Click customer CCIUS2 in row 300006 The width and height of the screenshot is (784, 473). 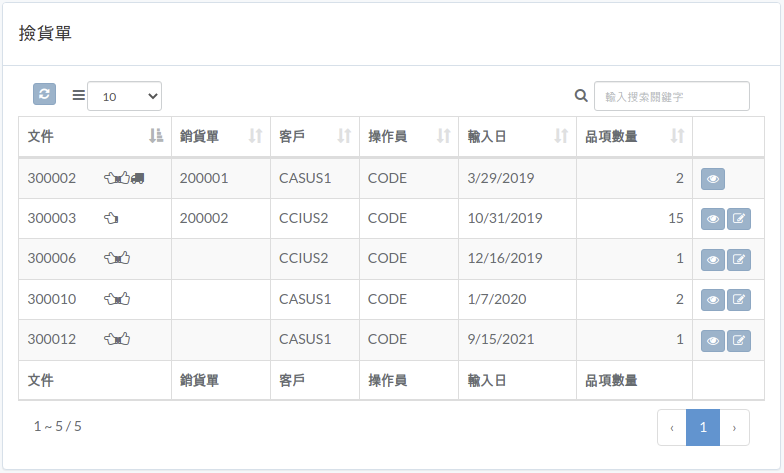(x=304, y=258)
